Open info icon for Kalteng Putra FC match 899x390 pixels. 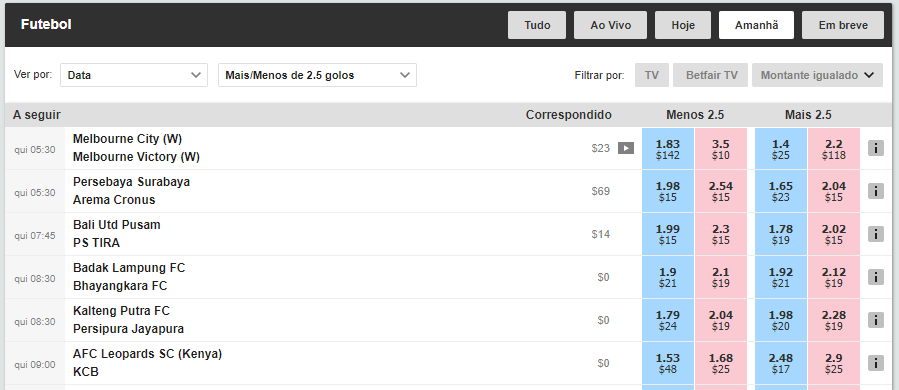click(875, 320)
